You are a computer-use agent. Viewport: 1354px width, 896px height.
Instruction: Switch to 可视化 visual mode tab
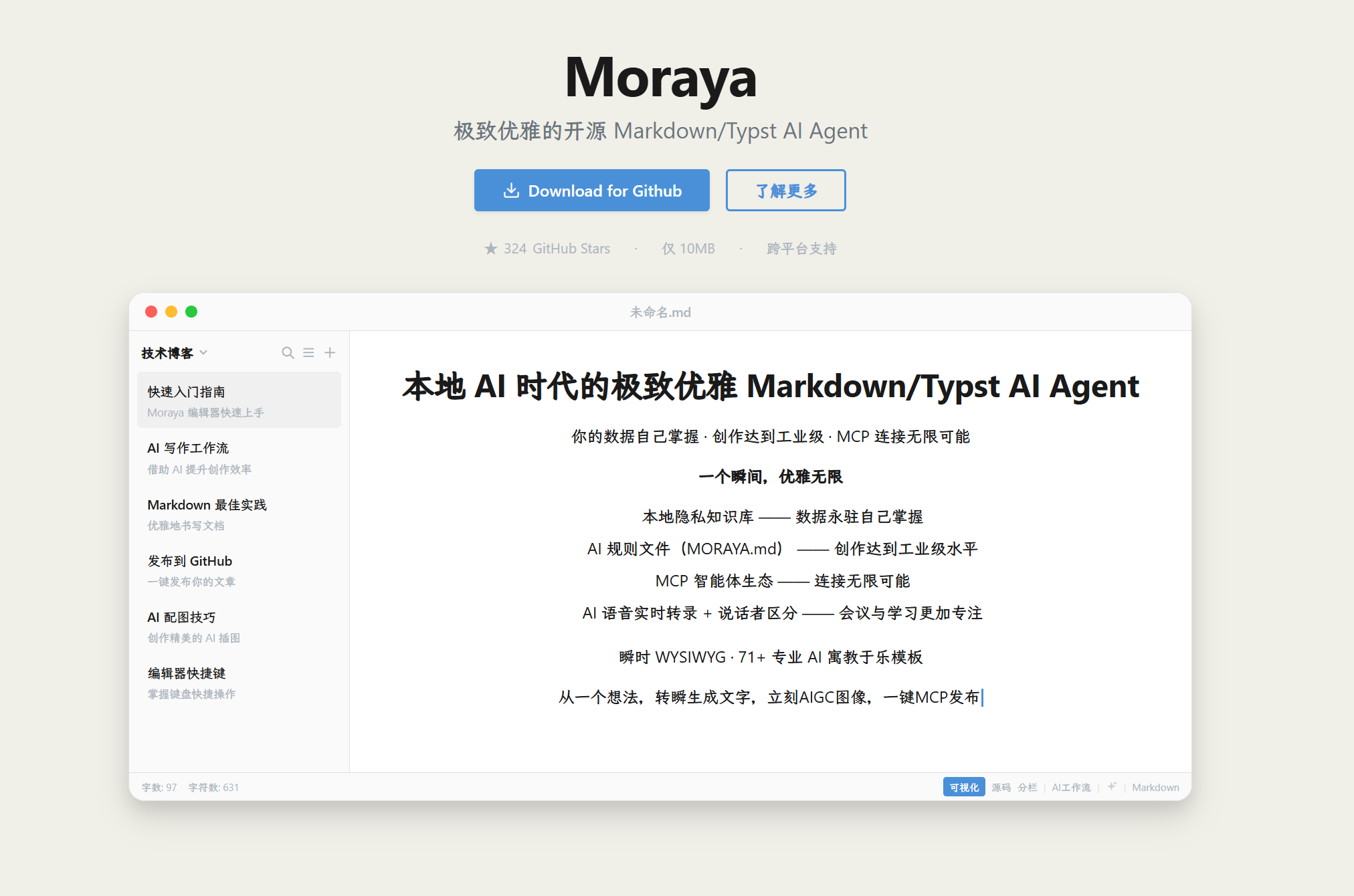coord(964,787)
